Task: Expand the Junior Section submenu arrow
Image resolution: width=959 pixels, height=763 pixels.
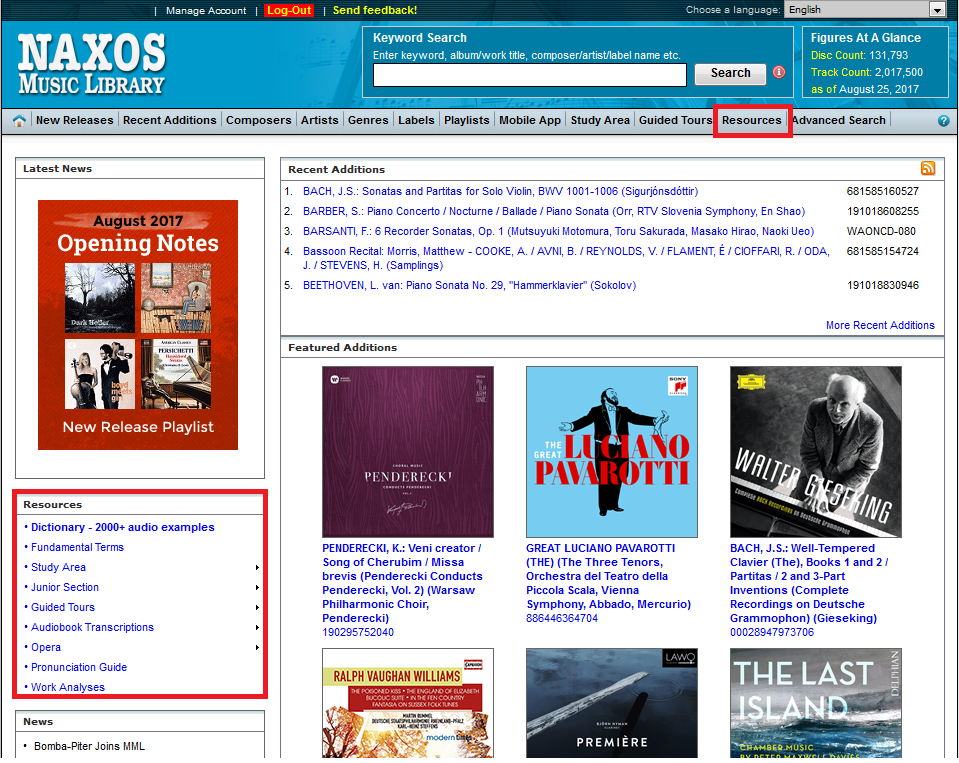Action: pos(257,588)
